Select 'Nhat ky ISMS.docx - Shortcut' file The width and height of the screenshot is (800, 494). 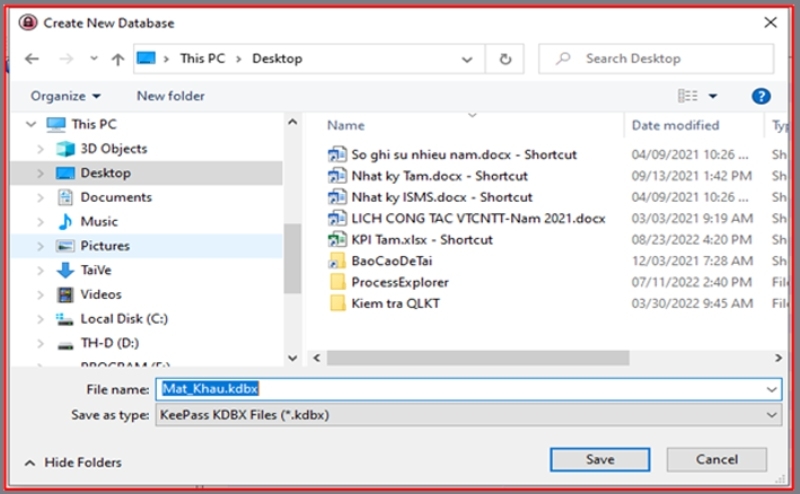click(x=441, y=197)
